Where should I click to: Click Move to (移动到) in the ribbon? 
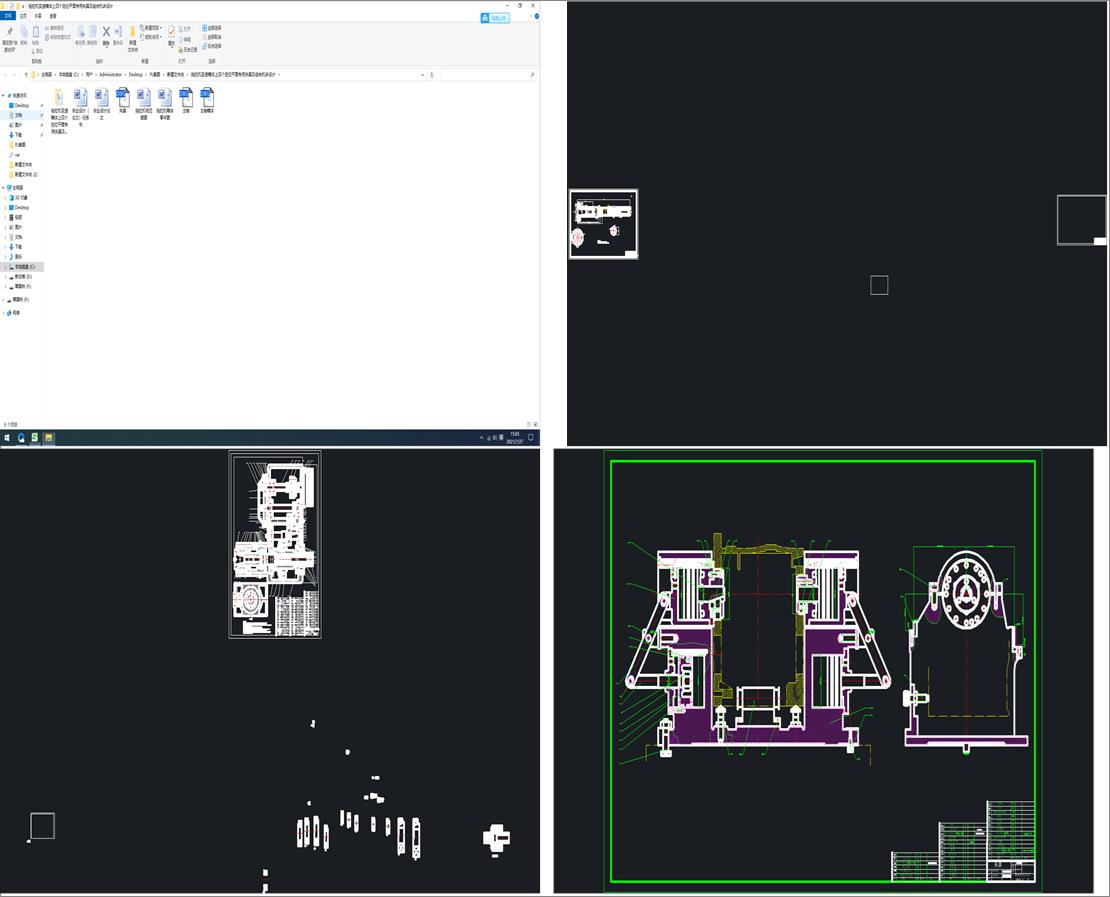tap(81, 35)
